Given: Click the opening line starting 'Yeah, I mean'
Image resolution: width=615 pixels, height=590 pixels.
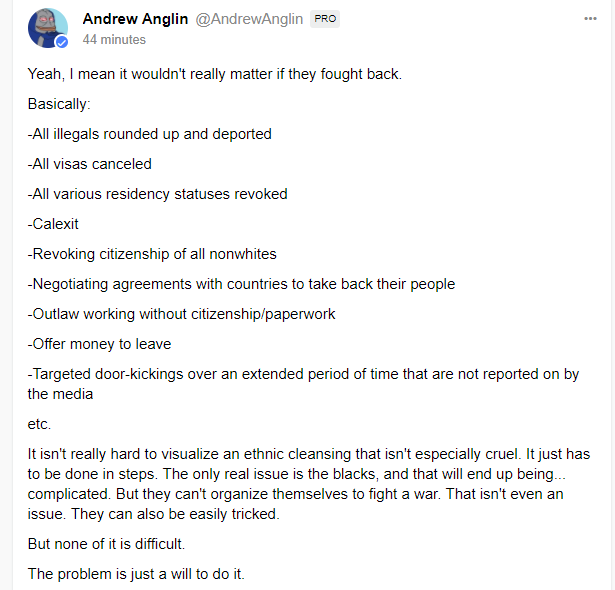Looking at the screenshot, I should coord(214,74).
